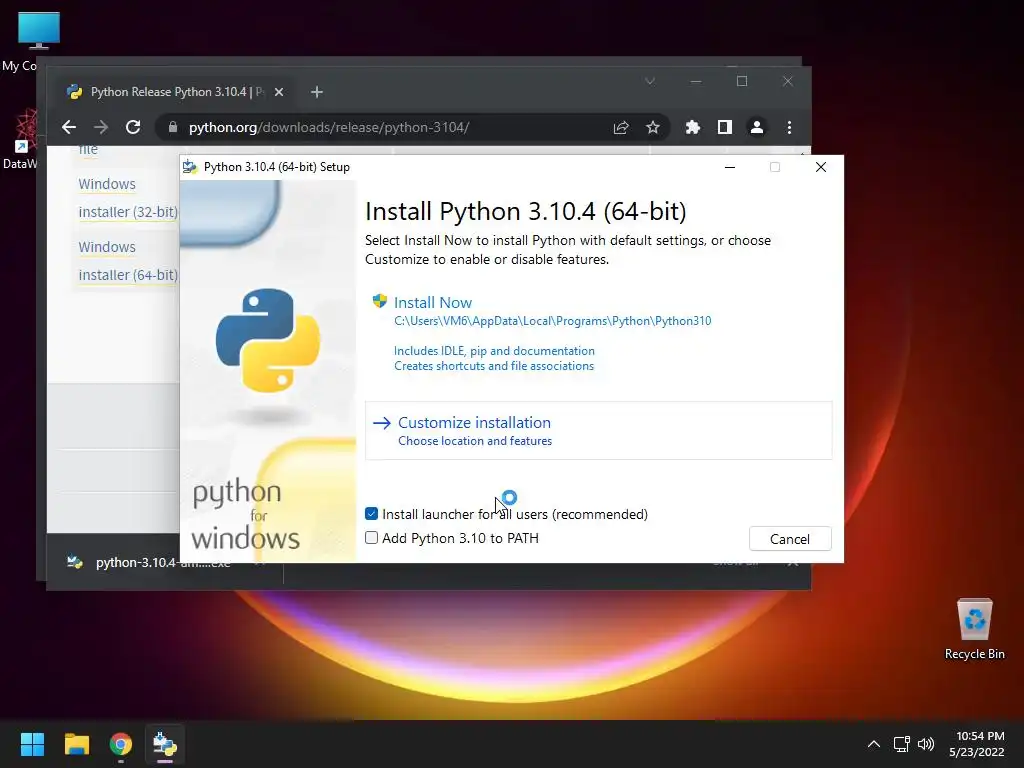The width and height of the screenshot is (1024, 768).
Task: Open Chrome from the taskbar
Action: tap(121, 744)
